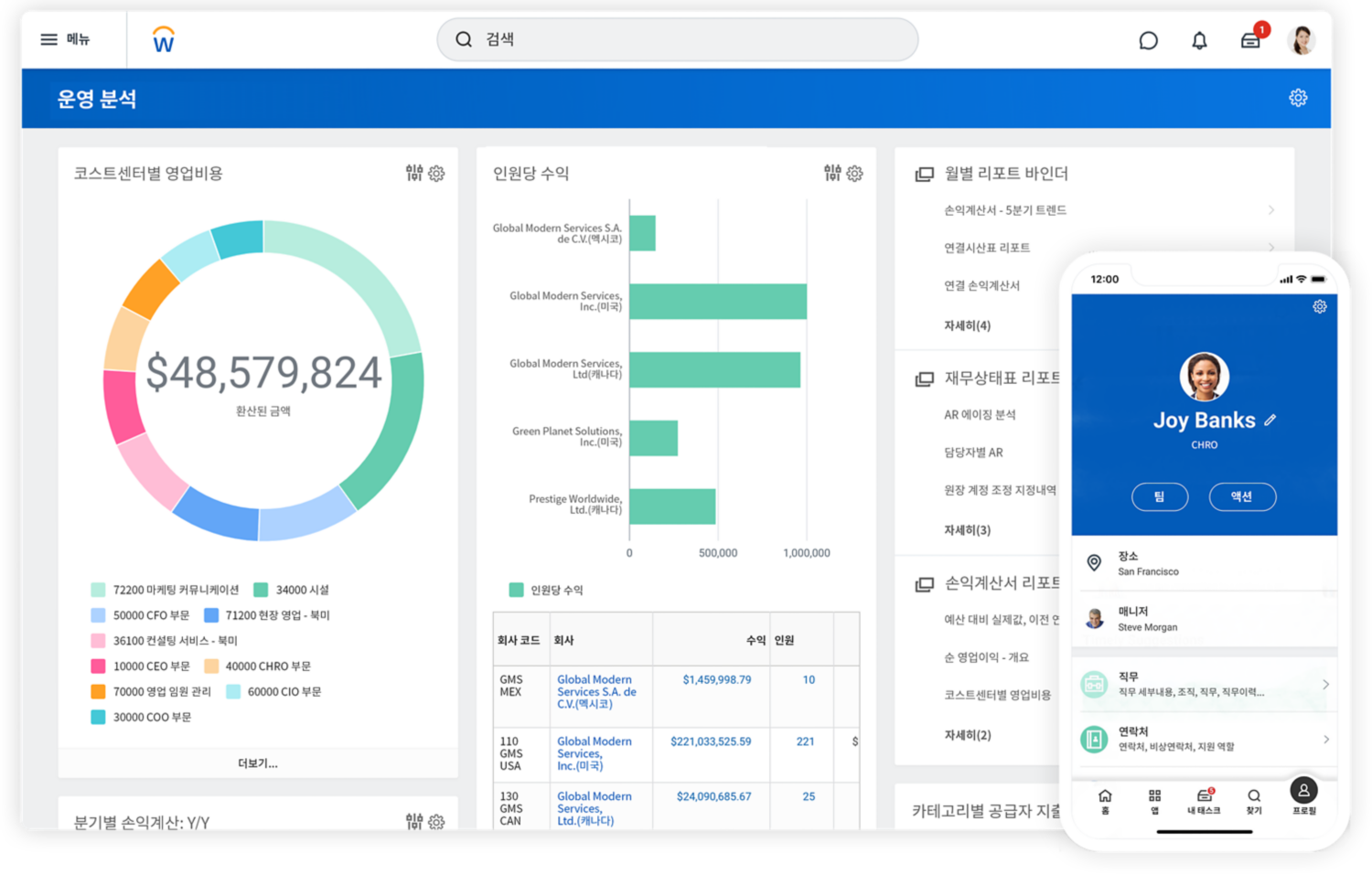Image resolution: width=1372 pixels, height=885 pixels.
Task: Click the 검색 search field
Action: tap(677, 39)
